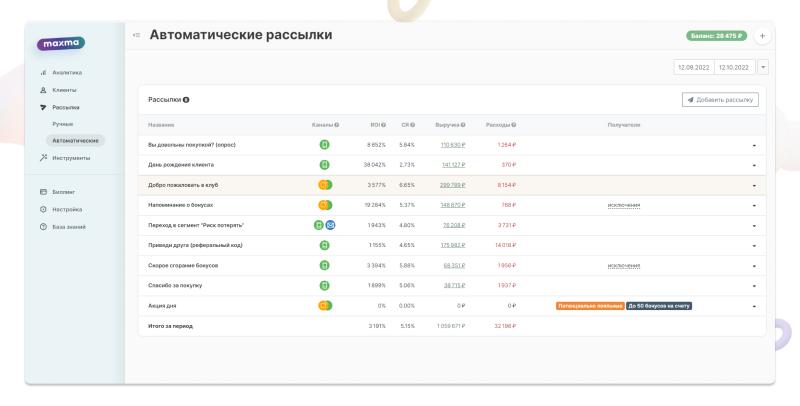Select Ручные under Рассылки in the sidebar
The width and height of the screenshot is (800, 406).
point(64,124)
